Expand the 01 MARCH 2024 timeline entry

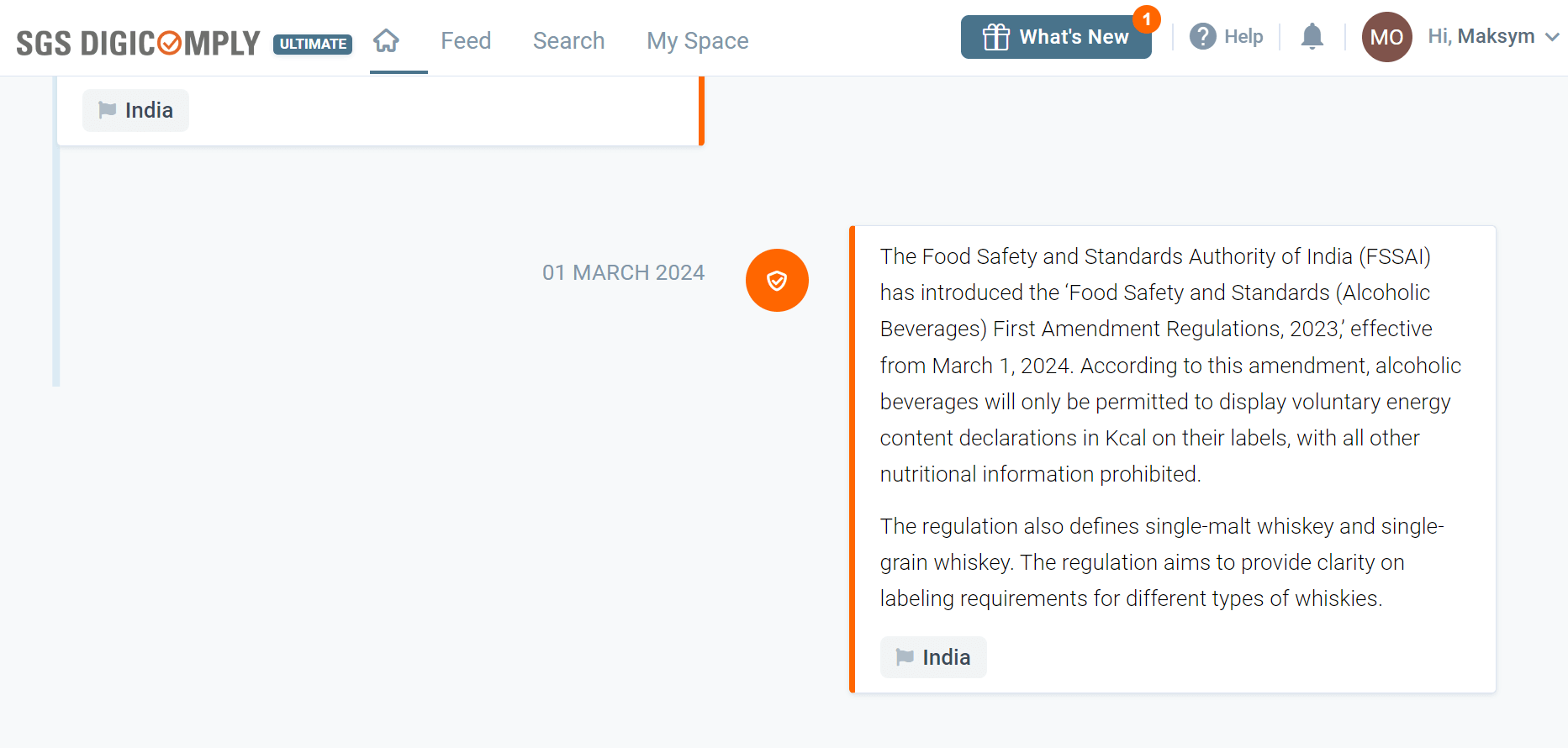point(623,272)
